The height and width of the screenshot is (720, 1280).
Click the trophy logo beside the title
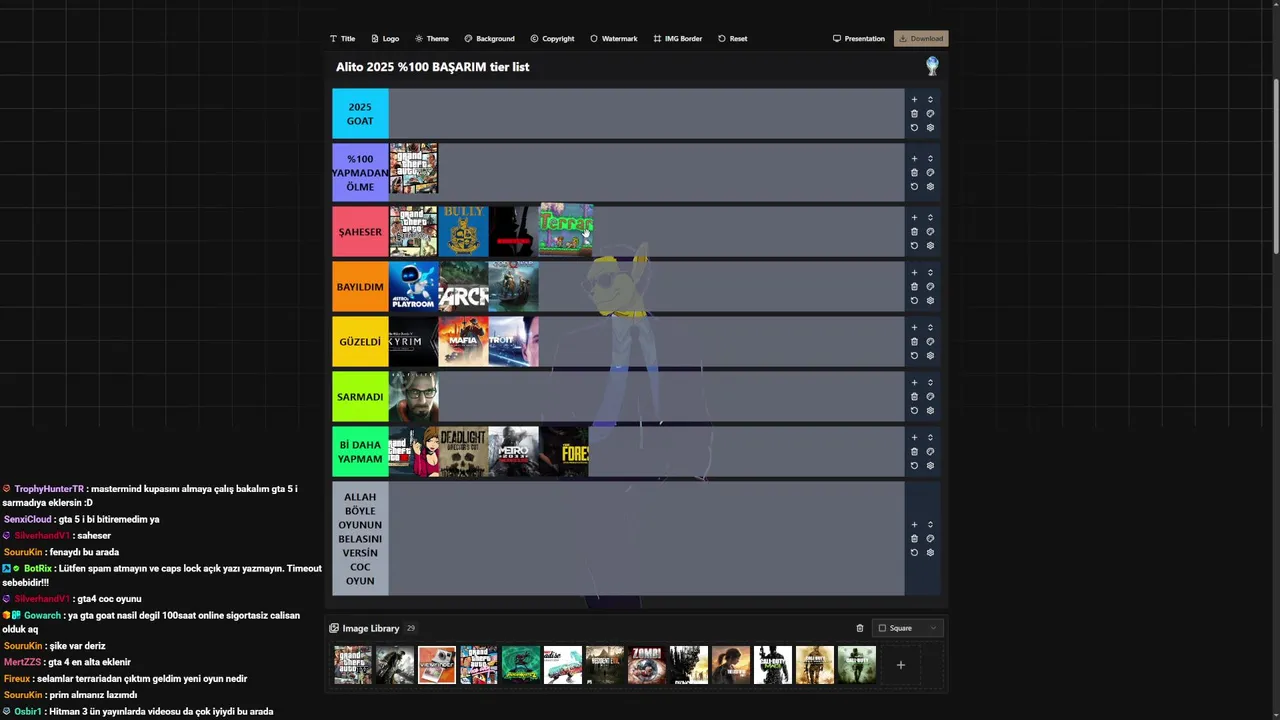932,67
